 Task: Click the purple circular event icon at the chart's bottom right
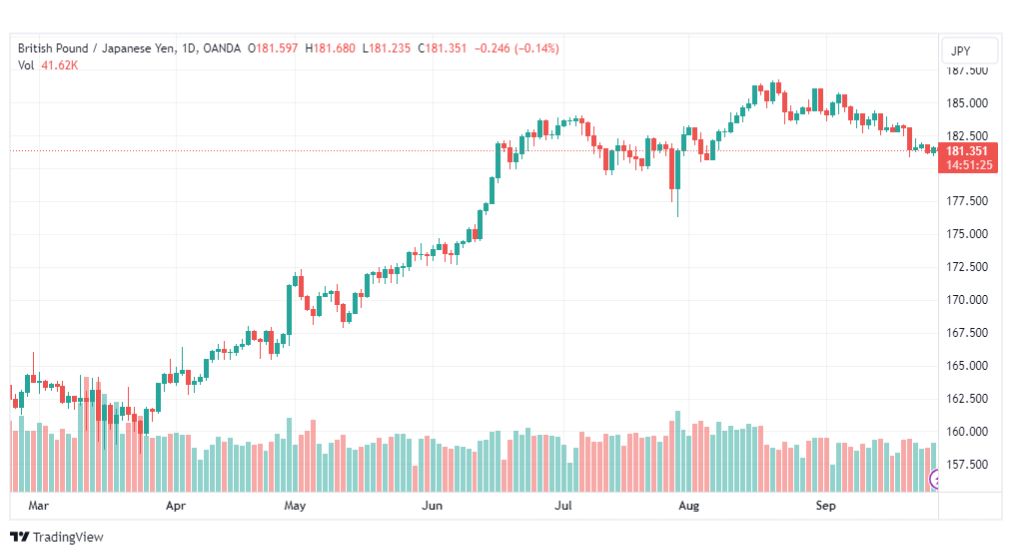933,479
